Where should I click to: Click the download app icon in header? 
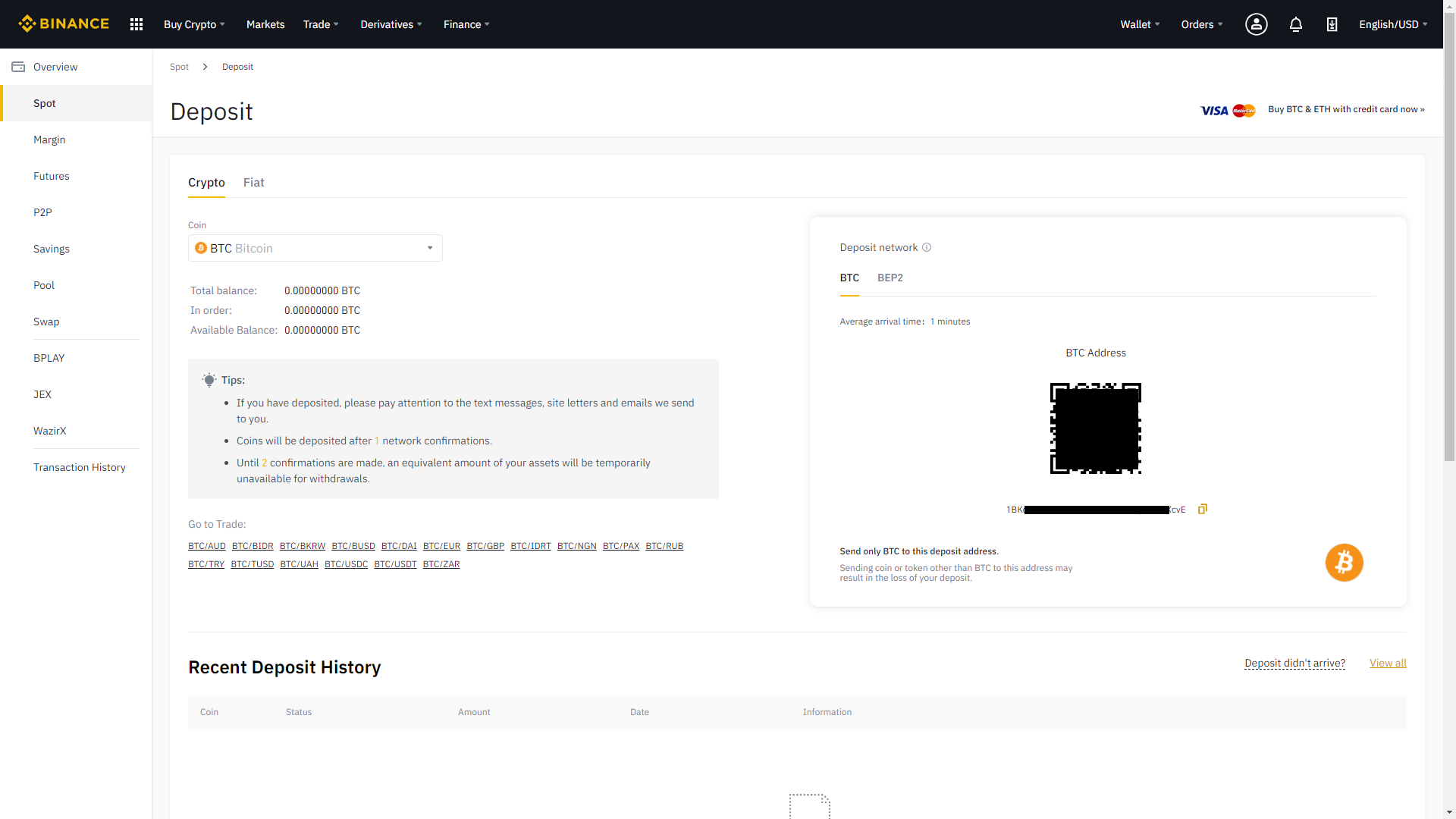[x=1332, y=24]
